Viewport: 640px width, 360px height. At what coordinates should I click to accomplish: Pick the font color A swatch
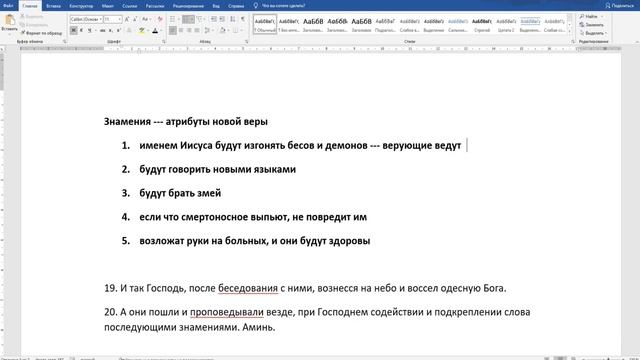pyautogui.click(x=155, y=31)
